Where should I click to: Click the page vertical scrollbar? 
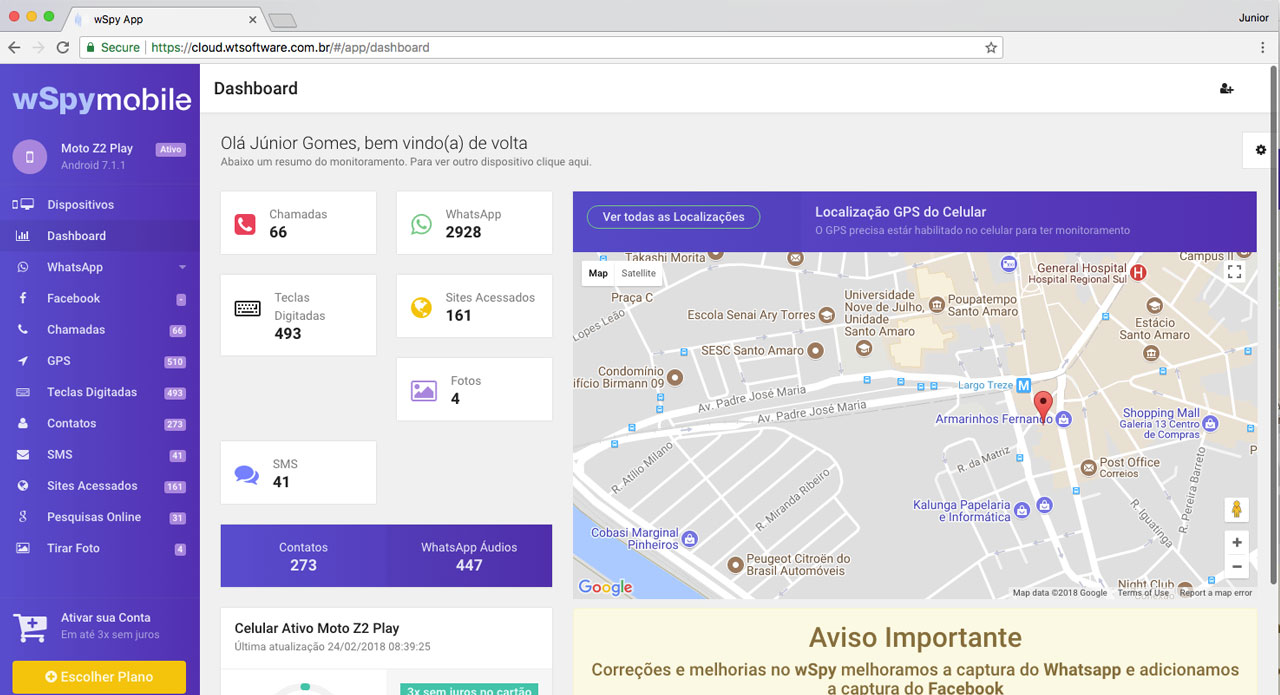tap(1274, 325)
